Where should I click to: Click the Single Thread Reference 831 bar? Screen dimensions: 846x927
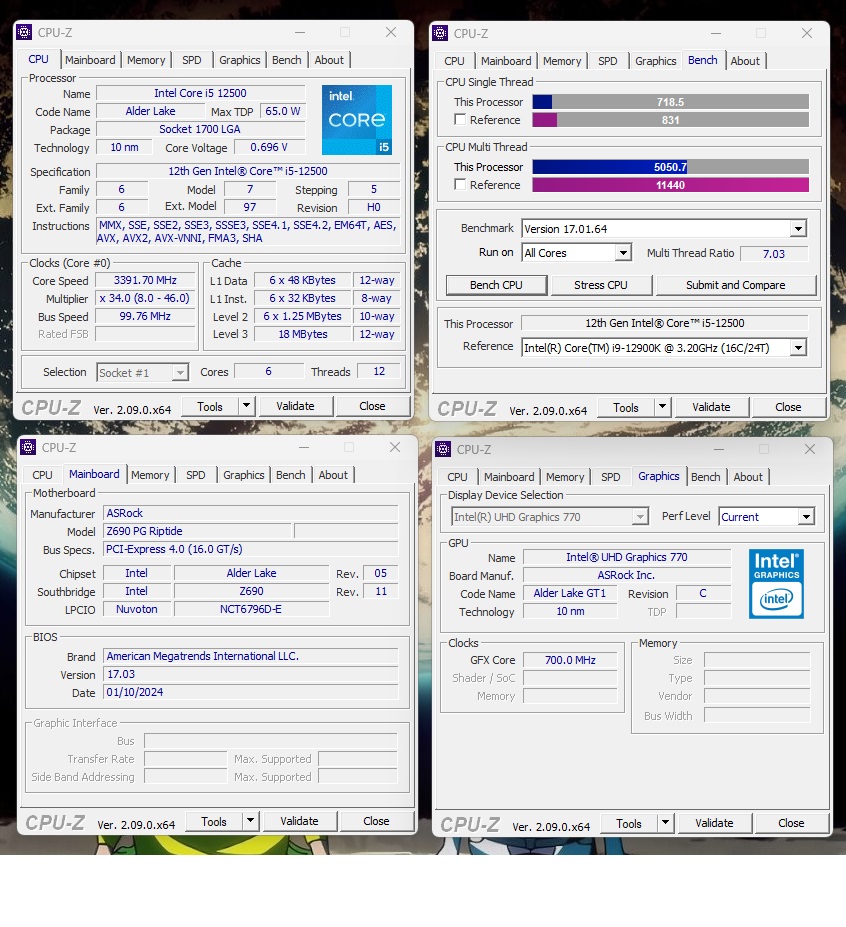[x=670, y=120]
